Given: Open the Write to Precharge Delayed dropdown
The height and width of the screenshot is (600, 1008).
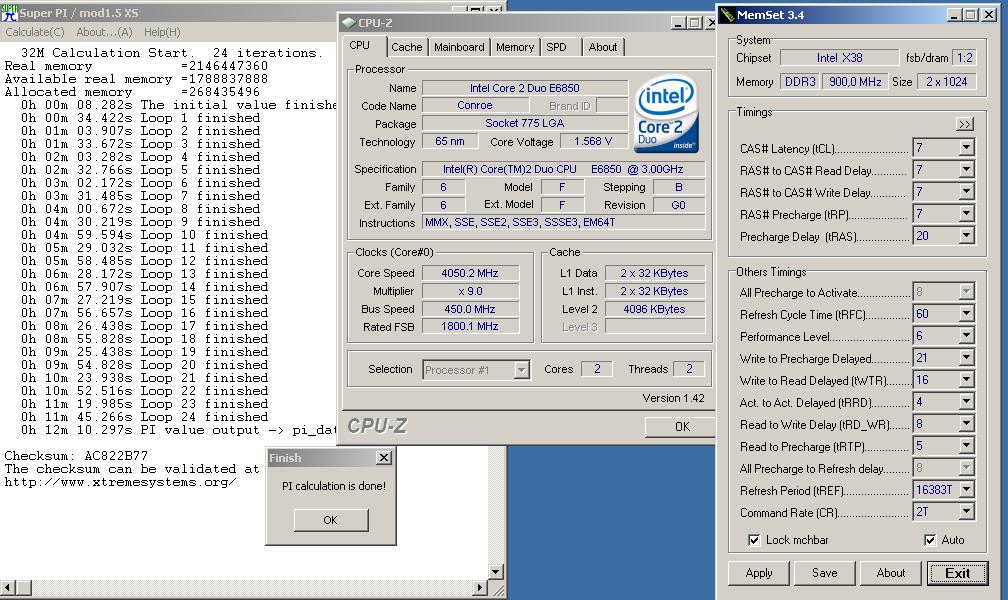Looking at the screenshot, I should (x=966, y=358).
